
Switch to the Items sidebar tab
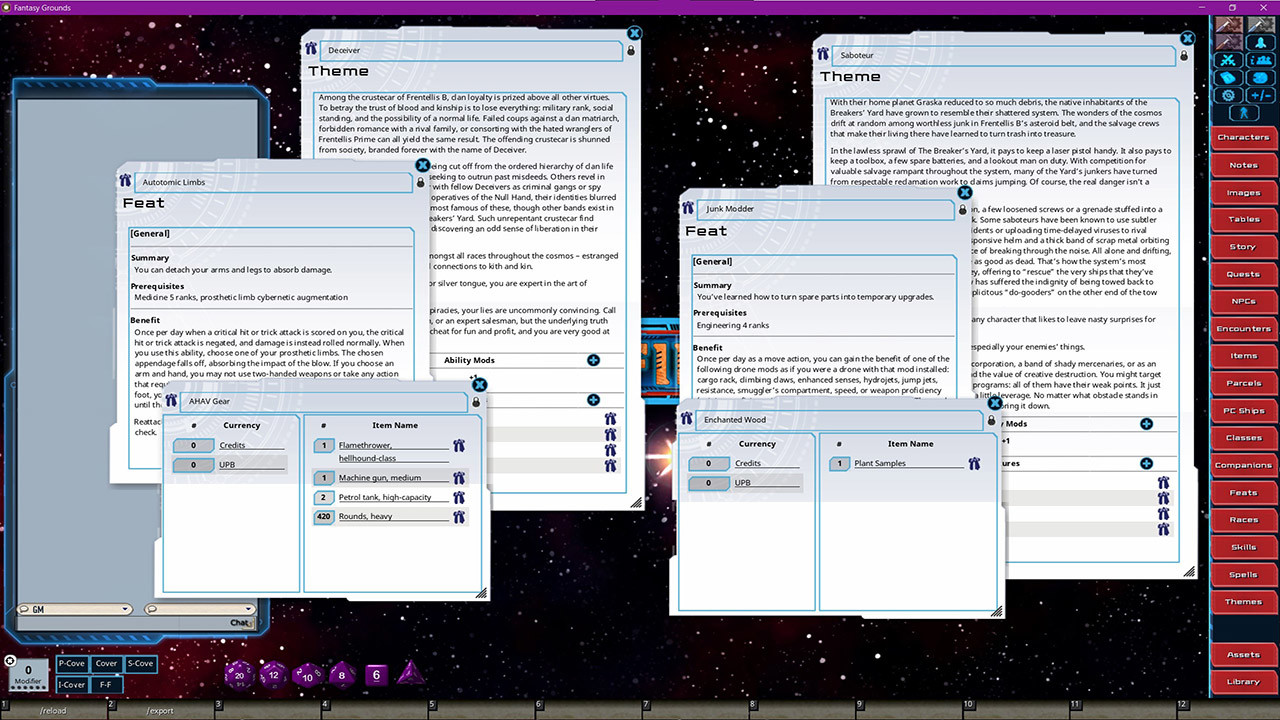click(1243, 355)
